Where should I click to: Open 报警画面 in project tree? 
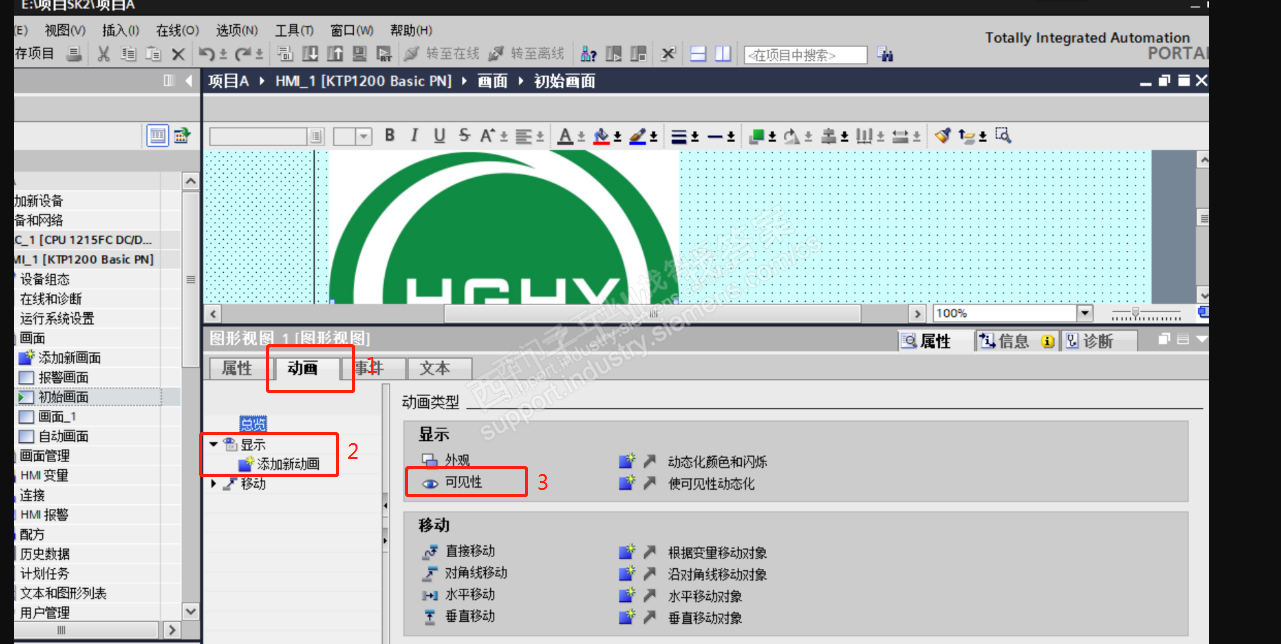coord(64,378)
